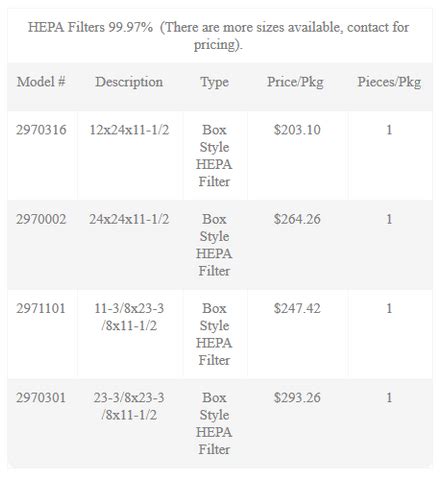Select the Pieces/Pkg column header
The width and height of the screenshot is (442, 480).
click(x=389, y=82)
